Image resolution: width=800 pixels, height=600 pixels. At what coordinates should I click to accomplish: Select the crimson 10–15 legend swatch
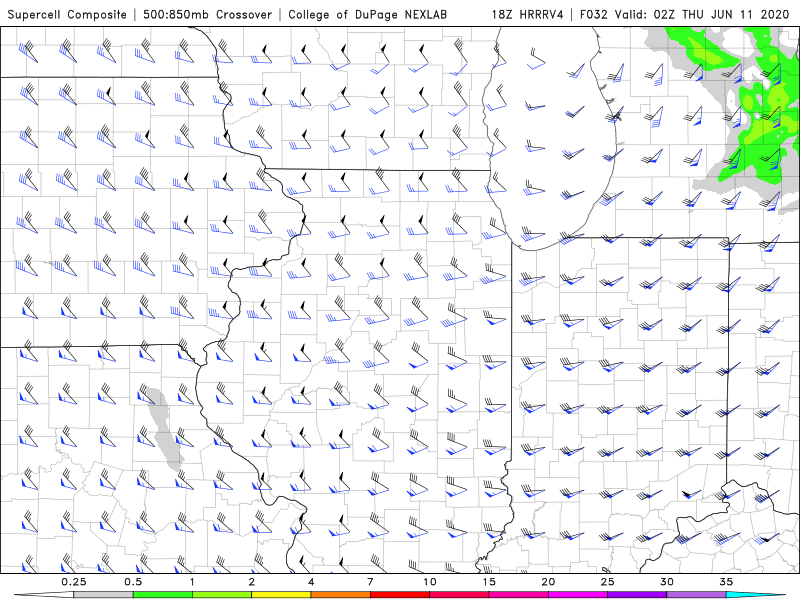[x=459, y=595]
